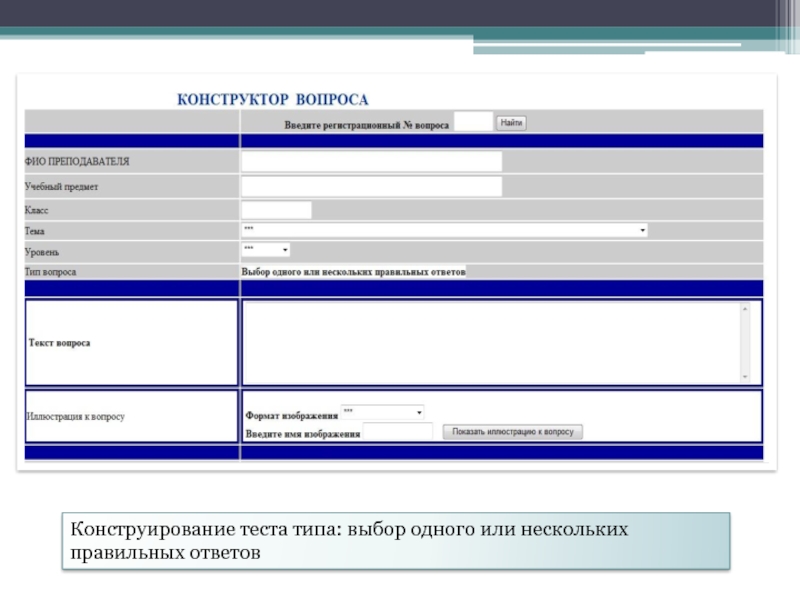Click the question text area's scroll up arrow
The height and width of the screenshot is (600, 800).
(745, 309)
